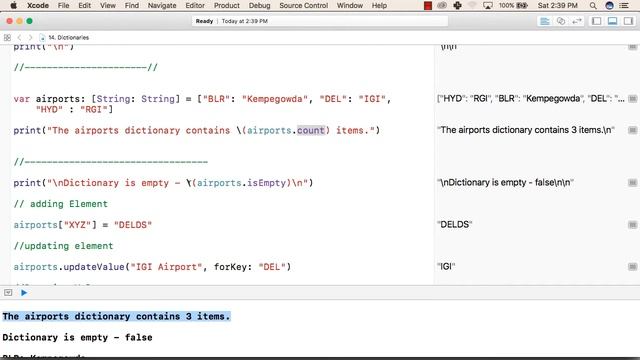
Task: Show inline result for airports declaration
Action: [x=632, y=99]
